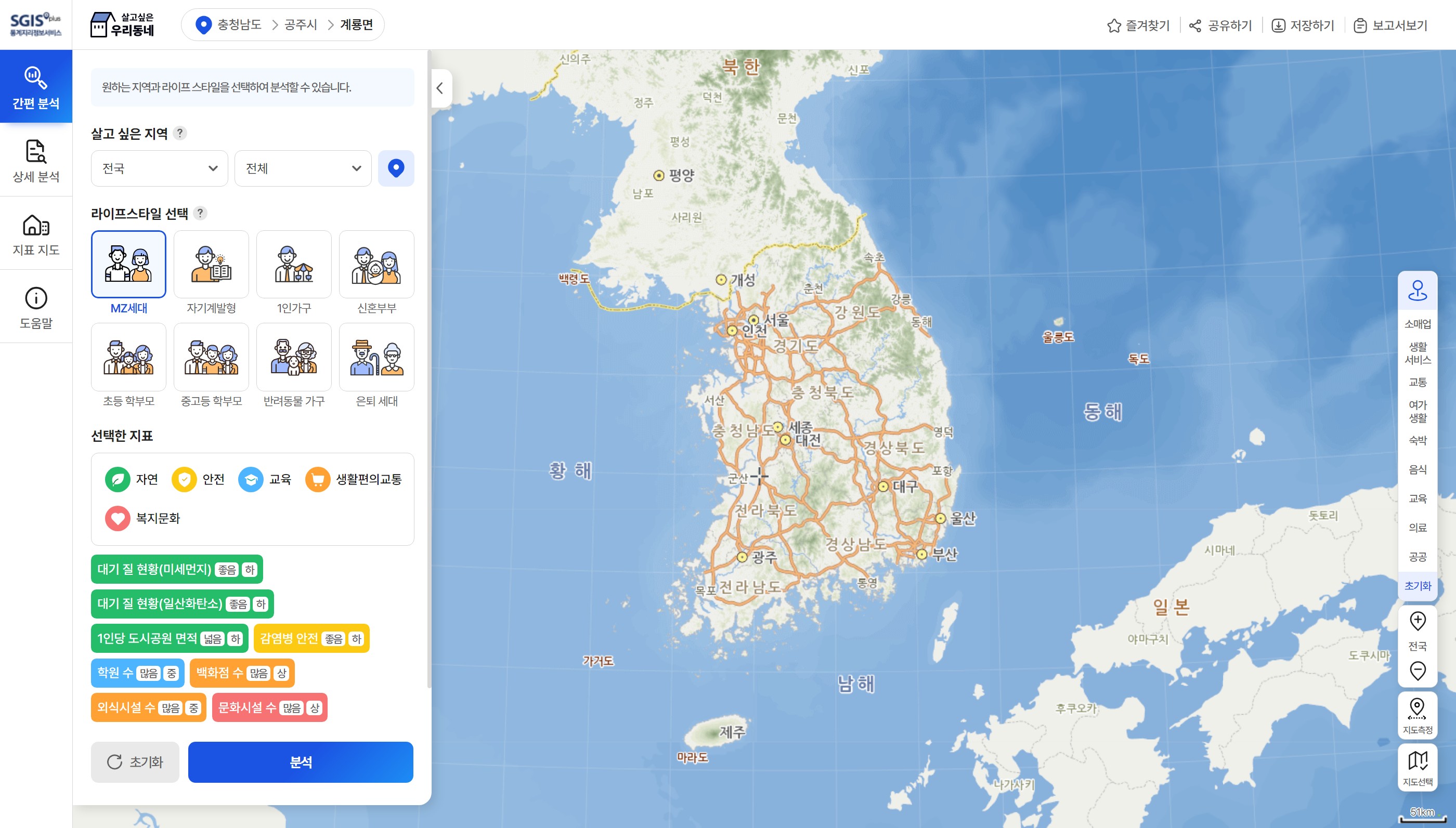This screenshot has width=1456, height=828.
Task: Click the location pin search icon
Action: 396,168
